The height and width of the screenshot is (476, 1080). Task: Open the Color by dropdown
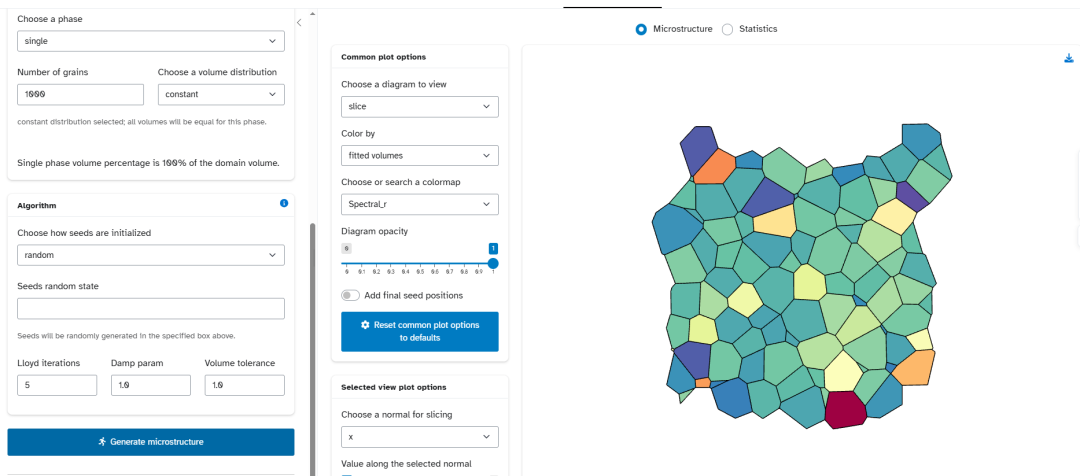(420, 156)
